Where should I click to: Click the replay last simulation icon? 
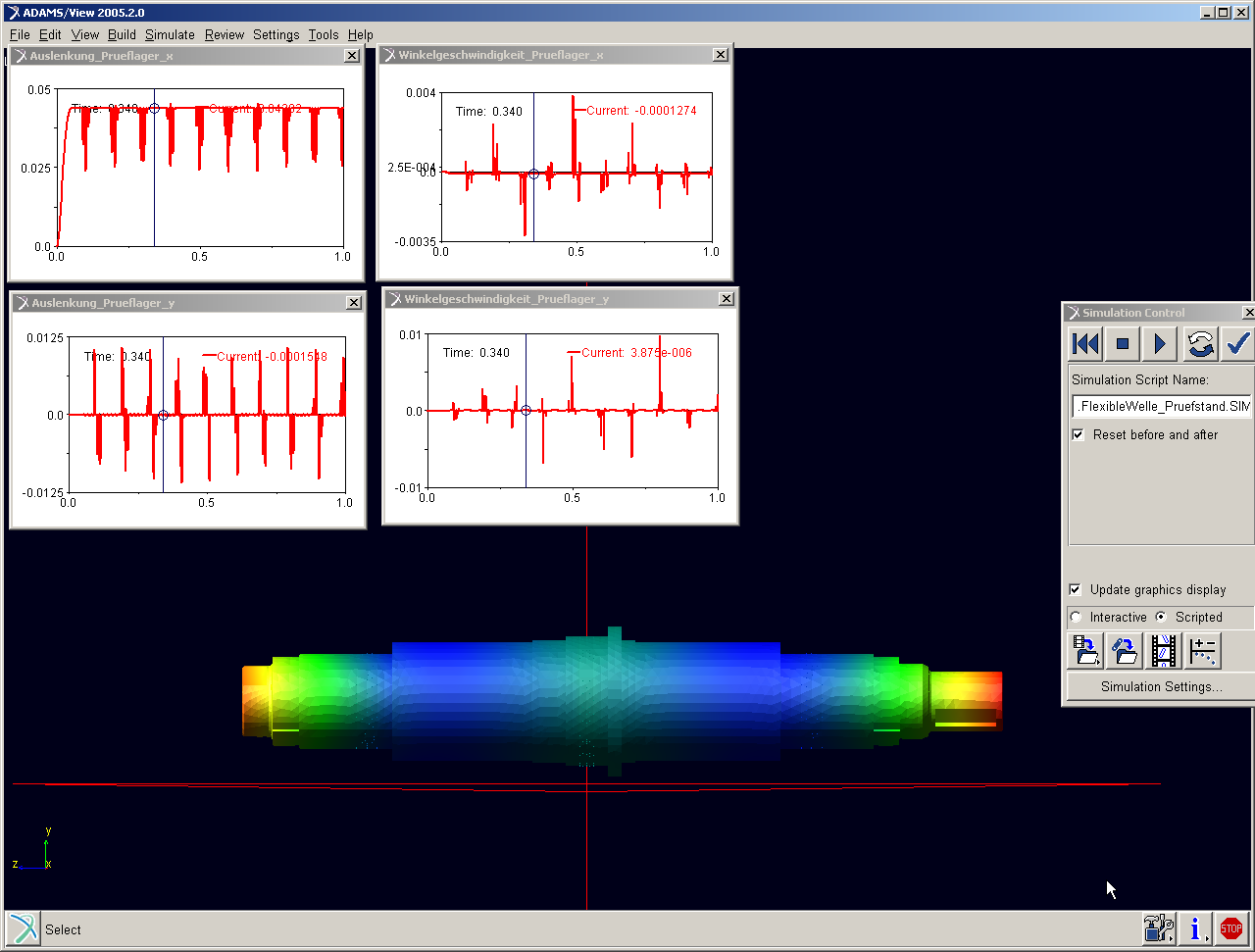[x=1200, y=344]
